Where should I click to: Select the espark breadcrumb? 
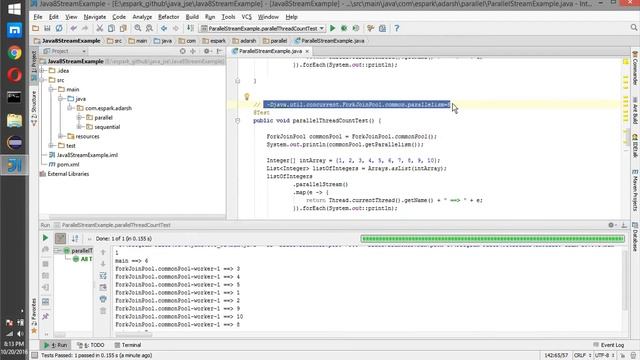click(214, 41)
